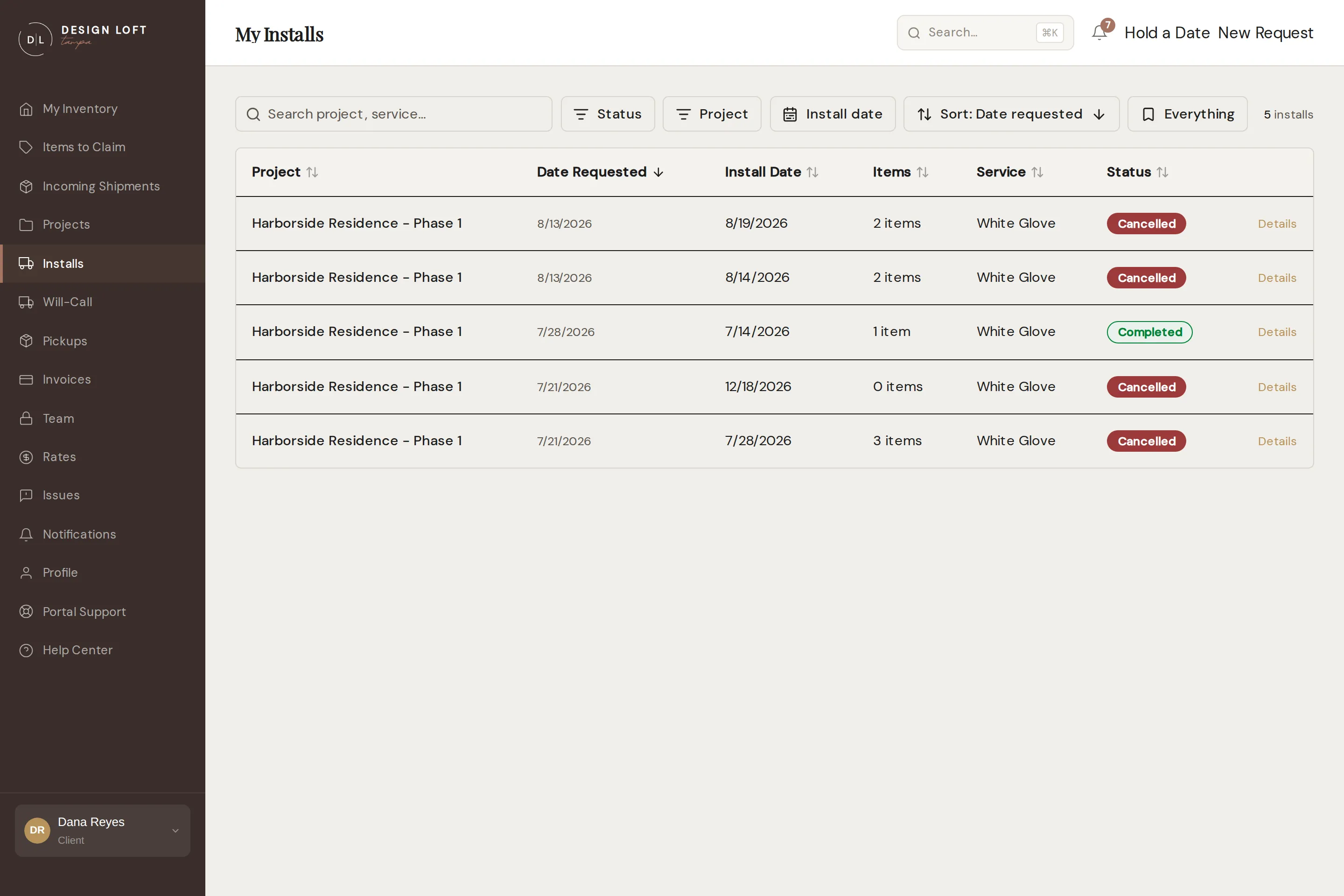Click the Pickups package icon
1344x896 pixels.
pyautogui.click(x=26, y=341)
